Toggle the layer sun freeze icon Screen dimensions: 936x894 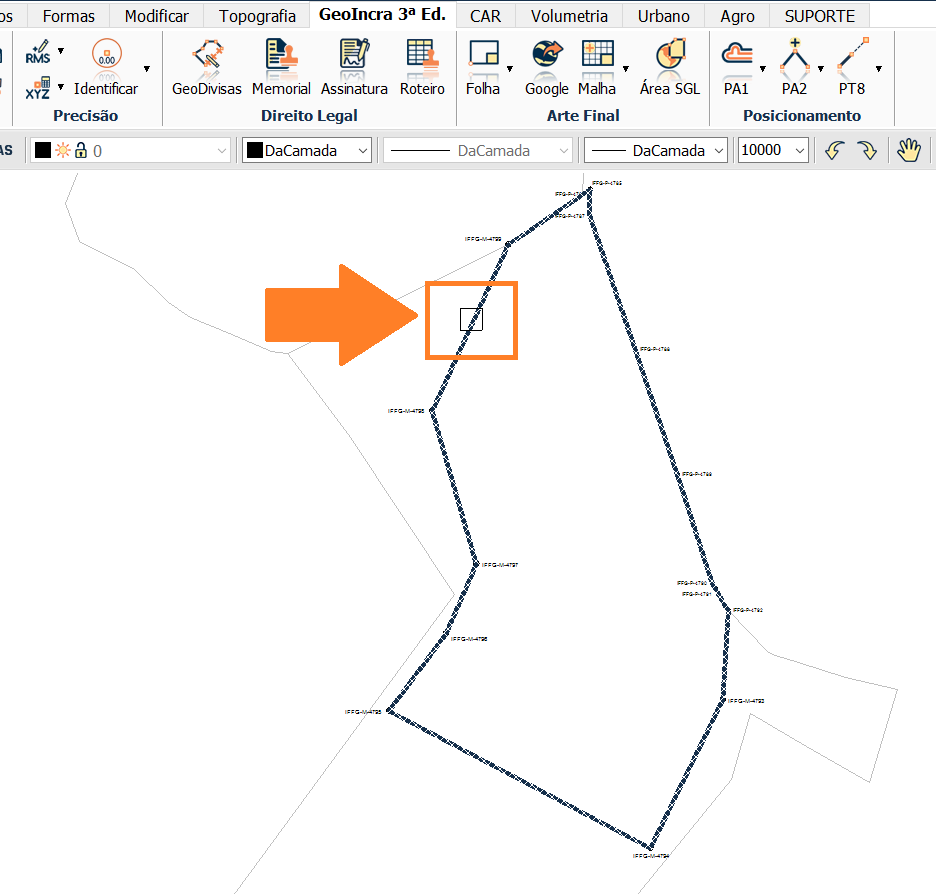click(x=62, y=151)
